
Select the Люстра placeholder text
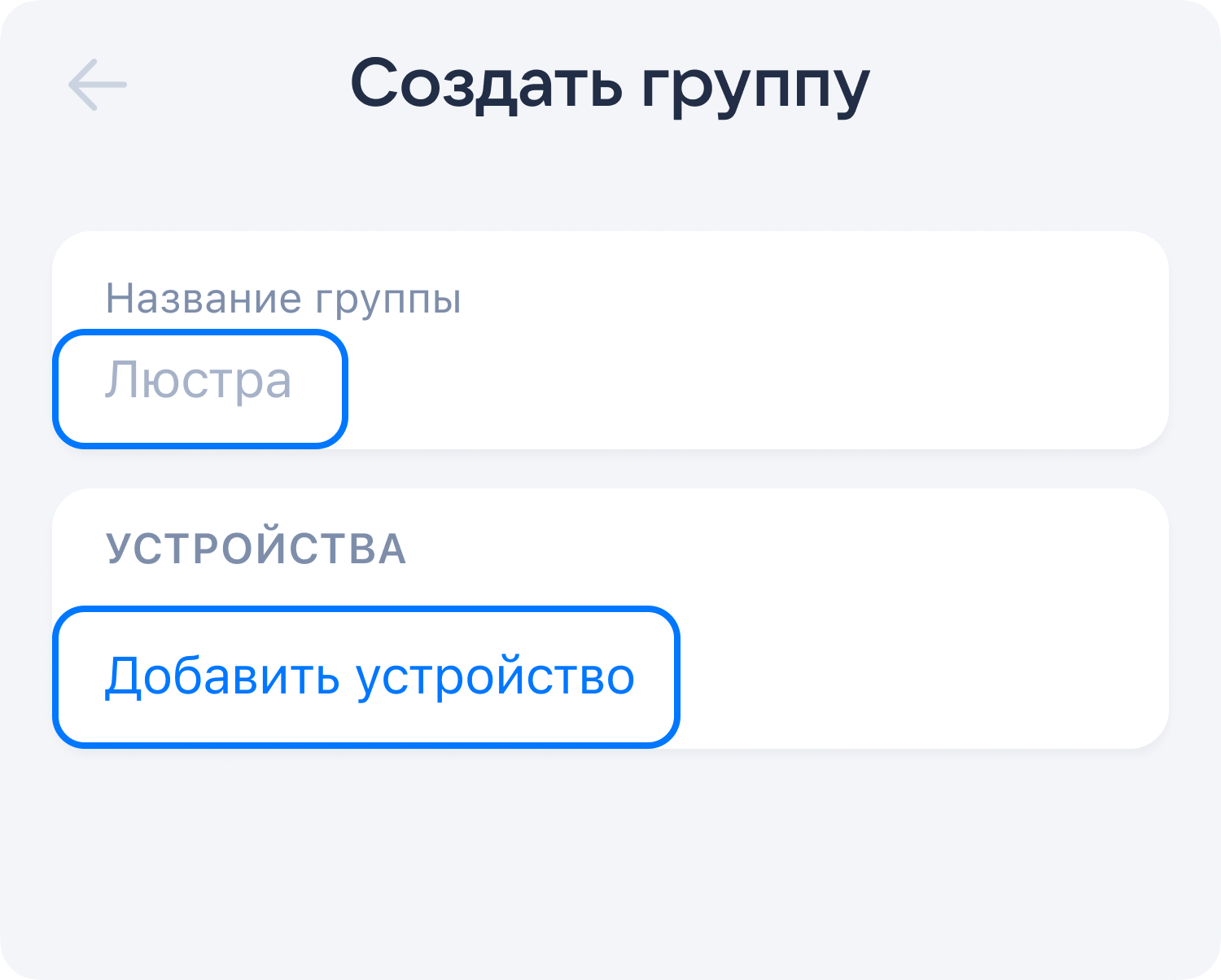[x=199, y=381]
